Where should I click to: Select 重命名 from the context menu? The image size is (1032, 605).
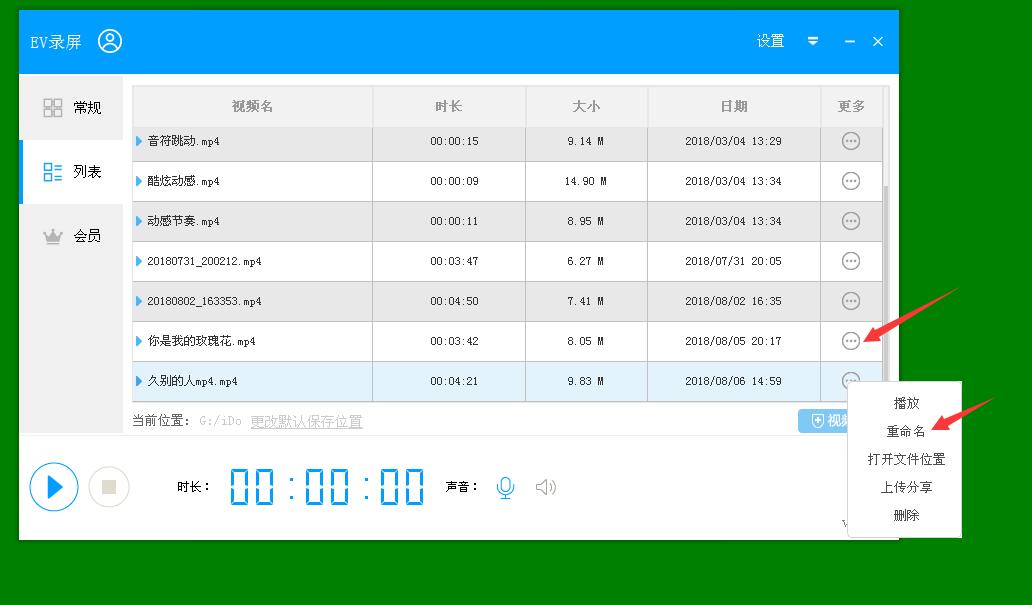[905, 431]
